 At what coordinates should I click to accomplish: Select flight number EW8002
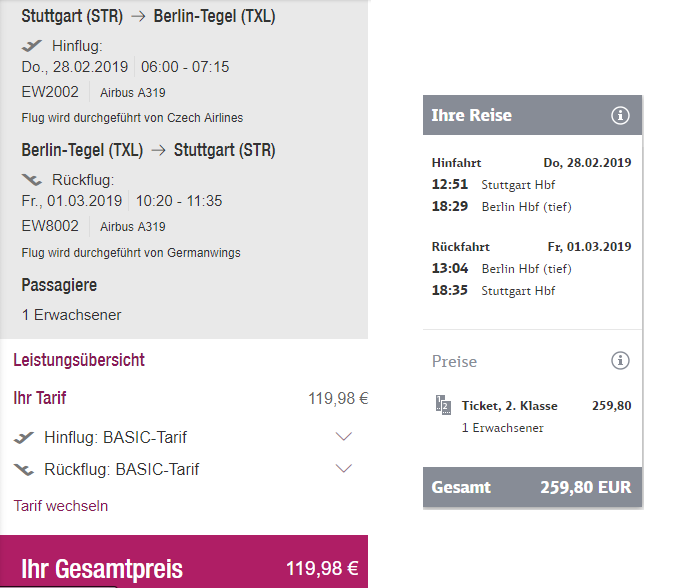point(50,226)
